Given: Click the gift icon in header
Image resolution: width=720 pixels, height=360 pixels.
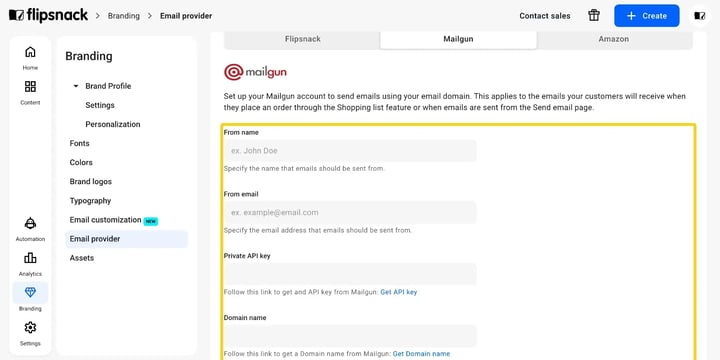Looking at the screenshot, I should (x=594, y=16).
